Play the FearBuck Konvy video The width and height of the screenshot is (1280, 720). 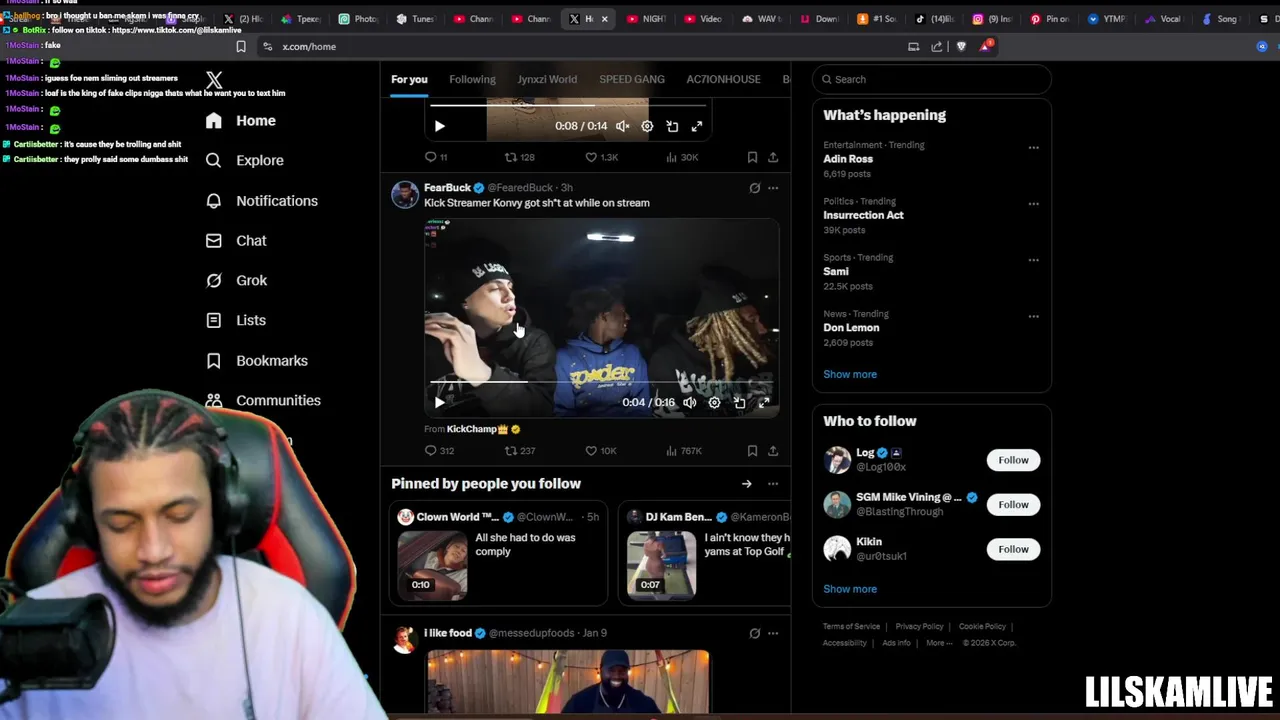439,402
